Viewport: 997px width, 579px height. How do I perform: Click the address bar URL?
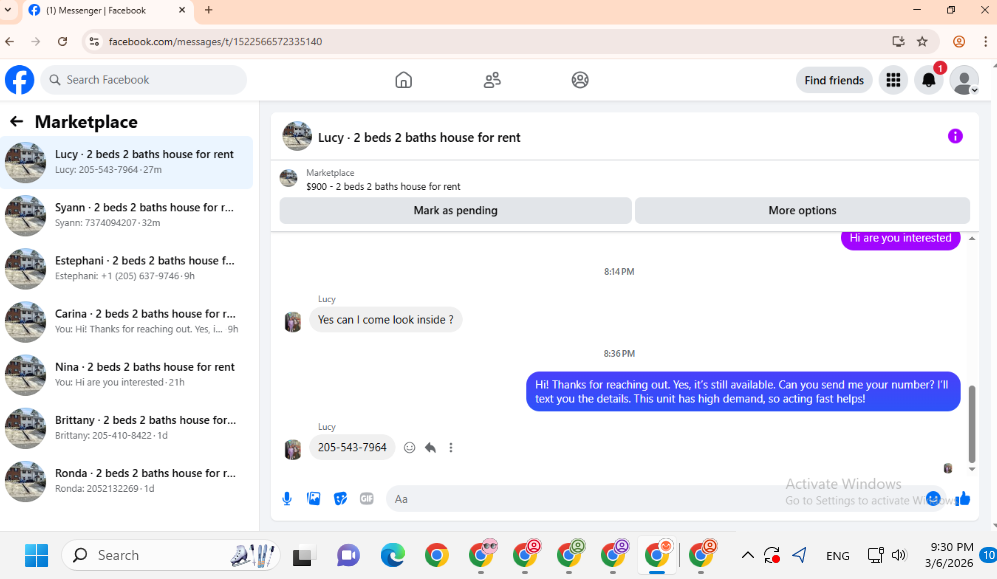pos(215,41)
